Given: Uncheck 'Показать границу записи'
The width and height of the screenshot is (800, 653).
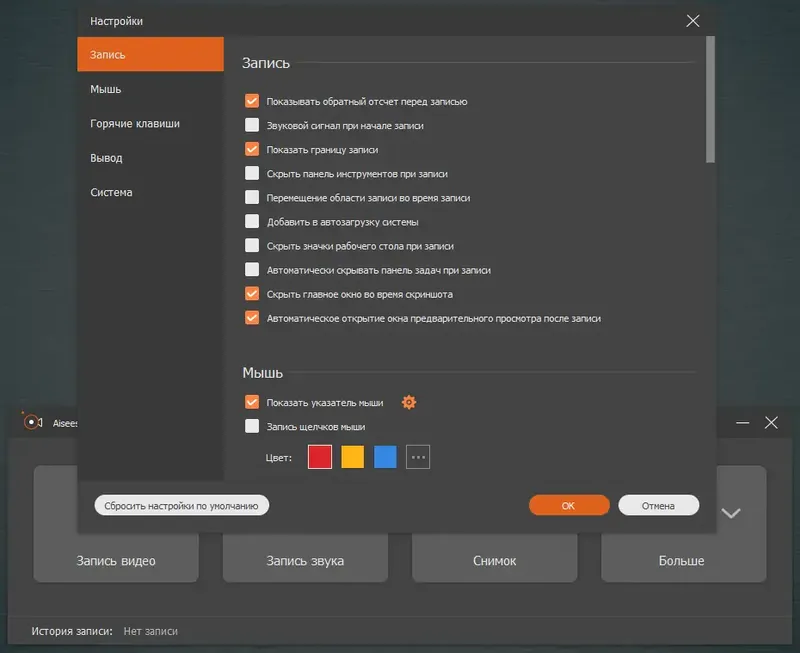Looking at the screenshot, I should pos(253,151).
